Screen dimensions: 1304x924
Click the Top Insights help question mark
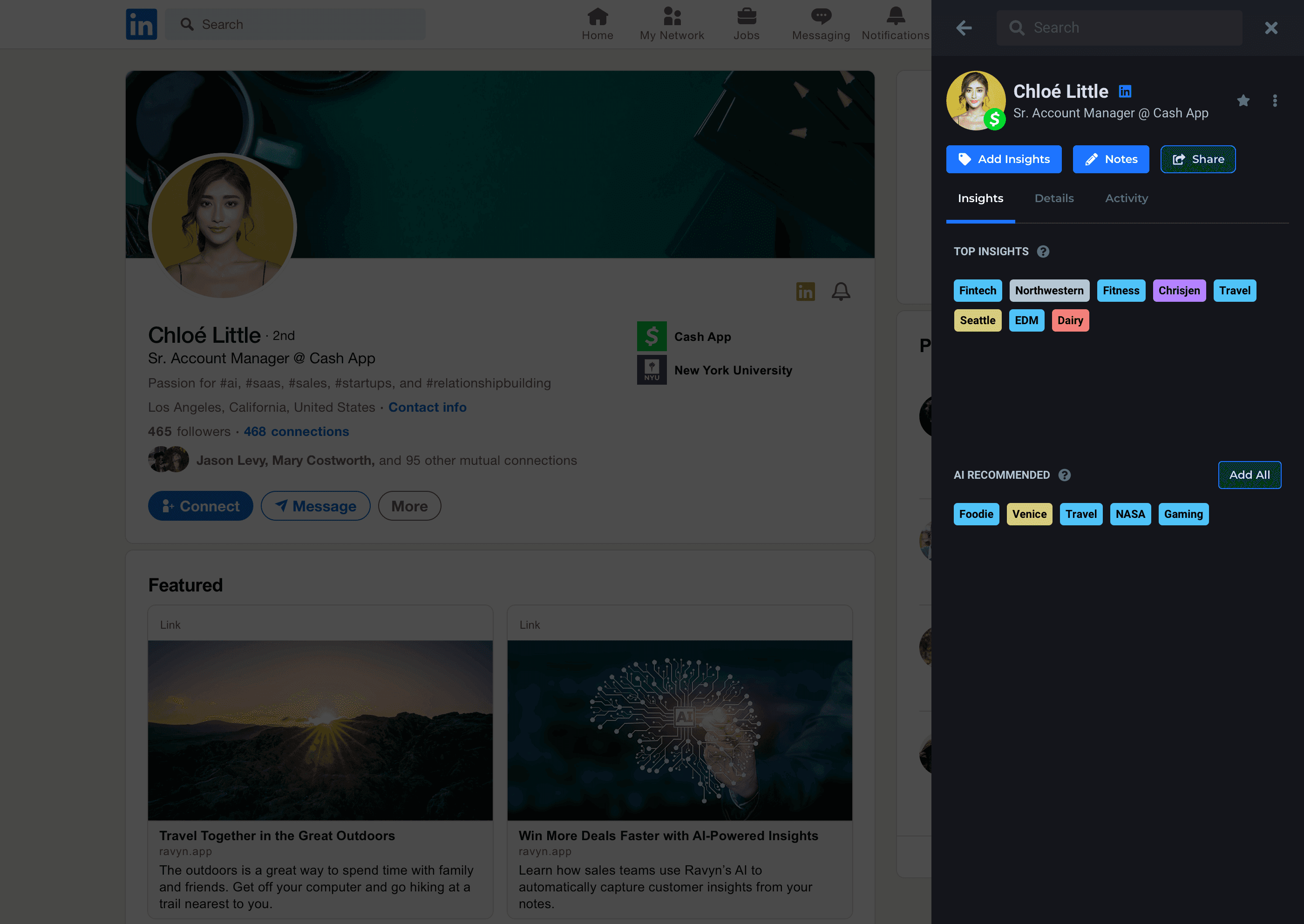coord(1043,251)
